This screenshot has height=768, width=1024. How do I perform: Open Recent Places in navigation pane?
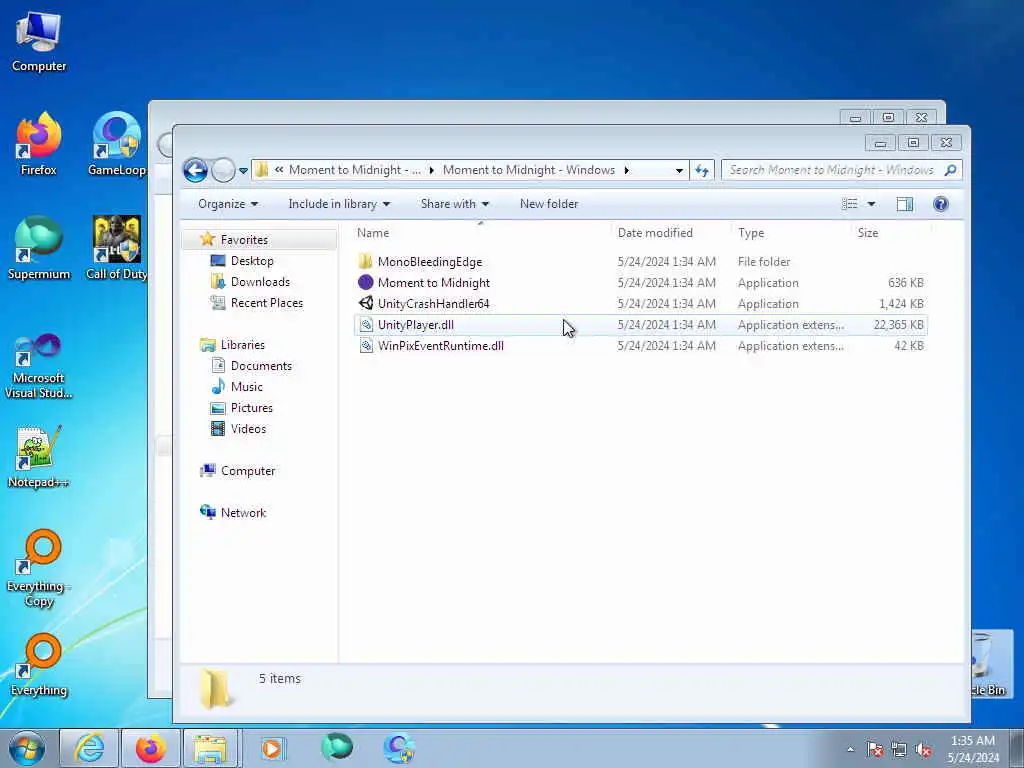266,302
